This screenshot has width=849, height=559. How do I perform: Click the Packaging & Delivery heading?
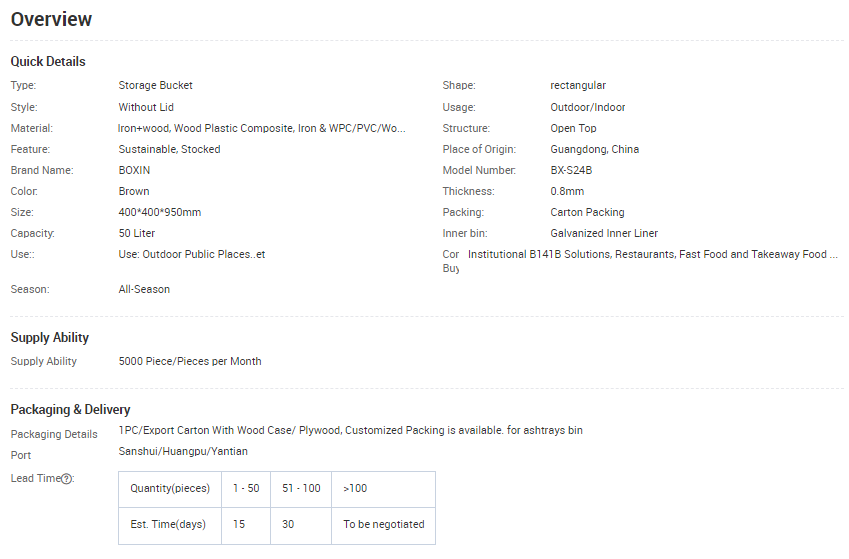click(x=70, y=409)
